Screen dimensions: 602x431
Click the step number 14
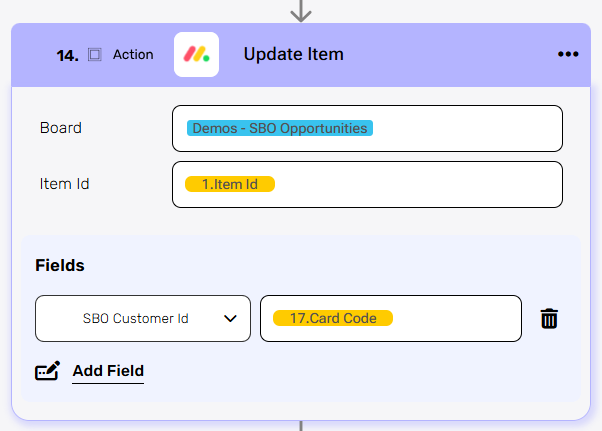tap(67, 55)
